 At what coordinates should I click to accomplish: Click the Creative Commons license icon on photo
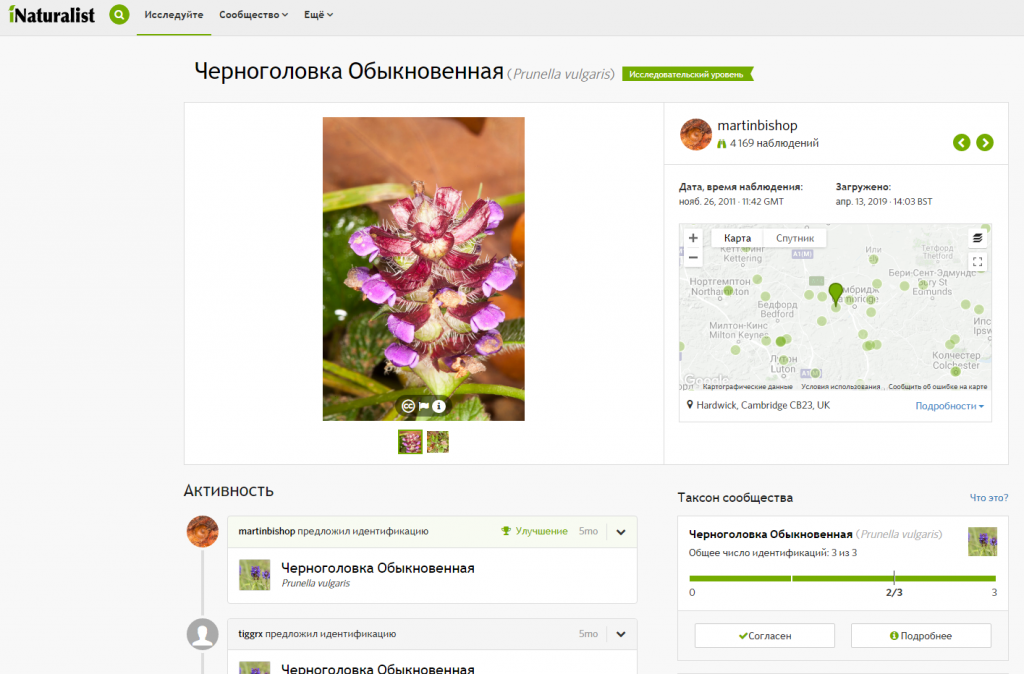[x=408, y=406]
